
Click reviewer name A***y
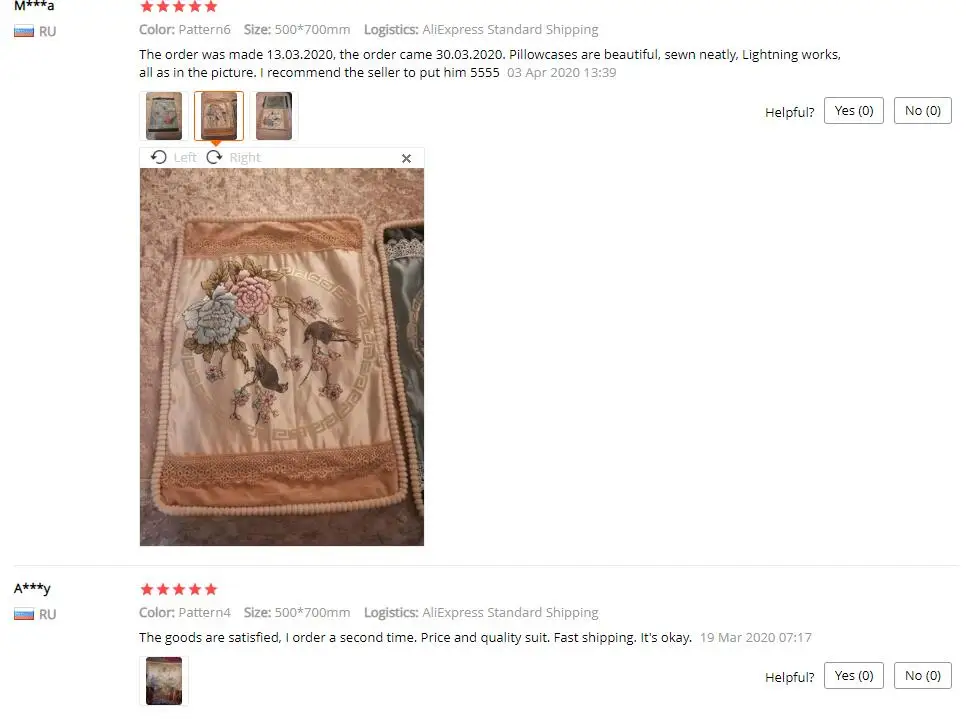click(x=32, y=588)
